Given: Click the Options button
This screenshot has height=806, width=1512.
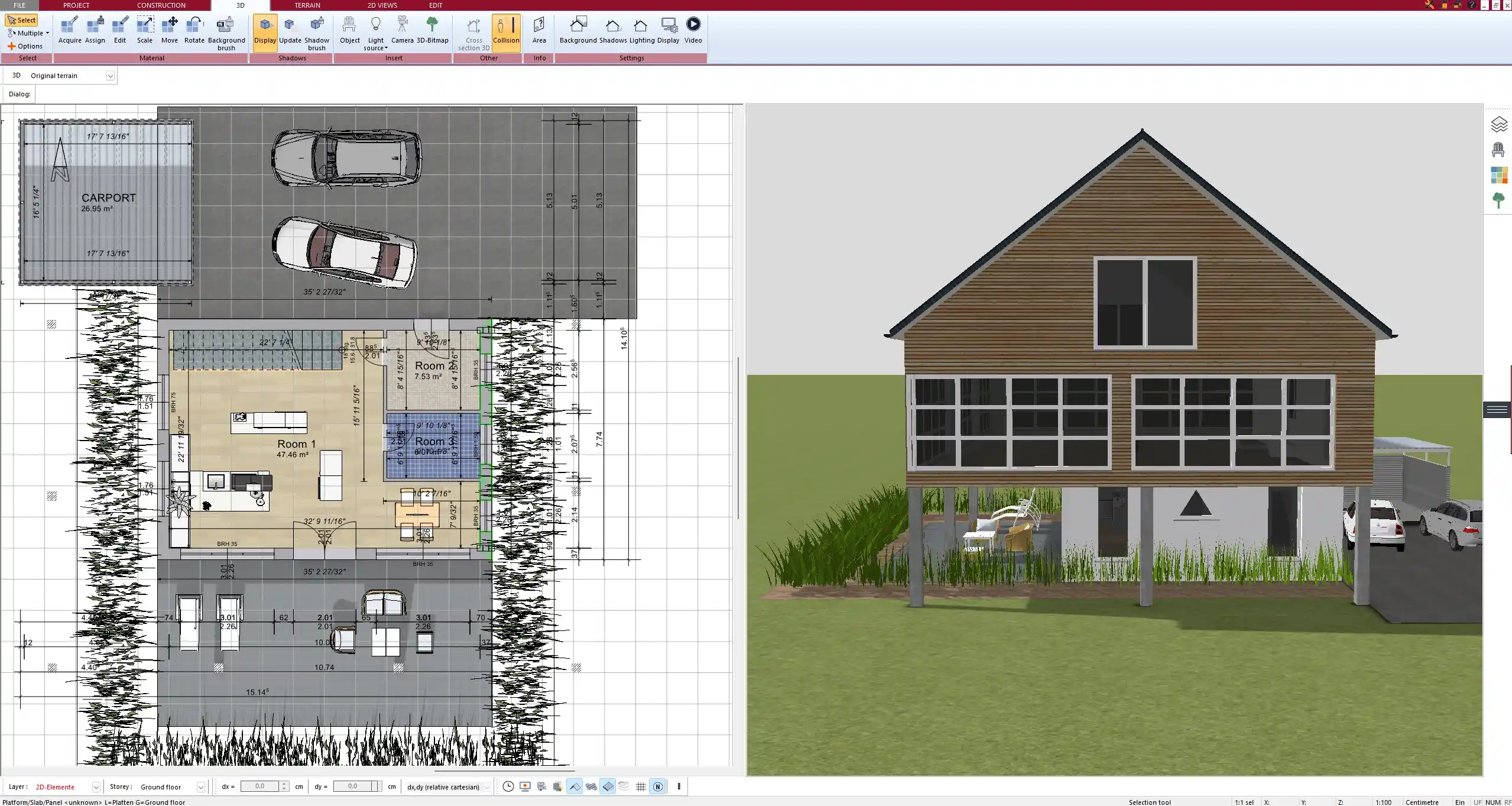Looking at the screenshot, I should [x=25, y=46].
